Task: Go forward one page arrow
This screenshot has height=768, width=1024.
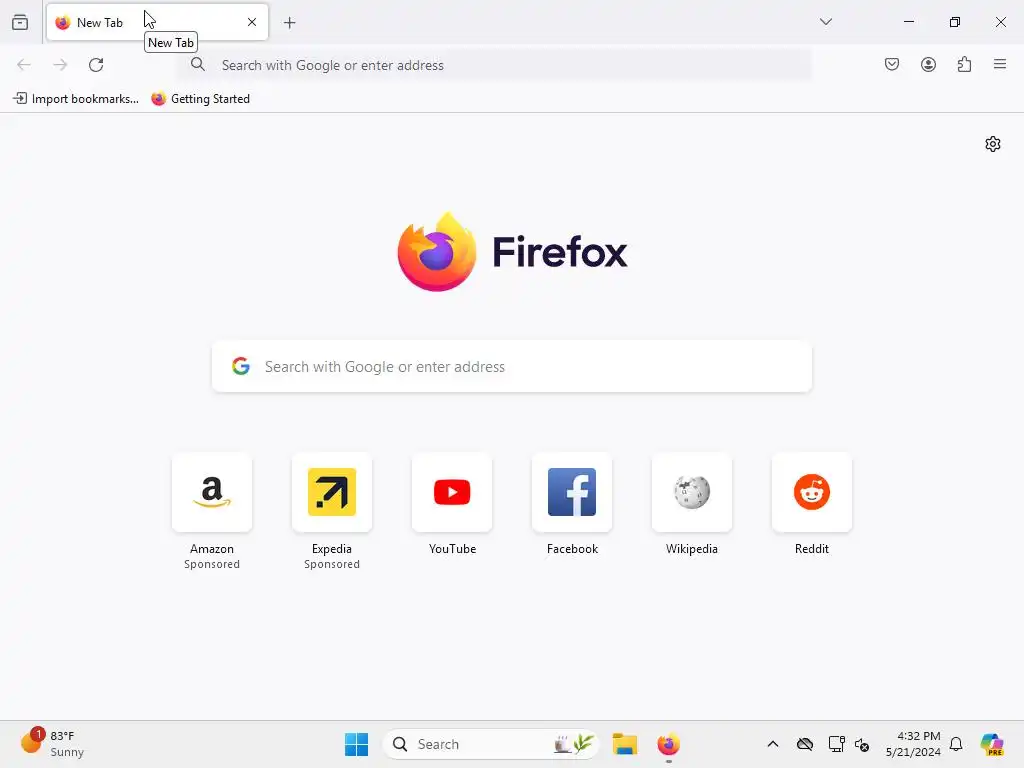Action: click(60, 65)
